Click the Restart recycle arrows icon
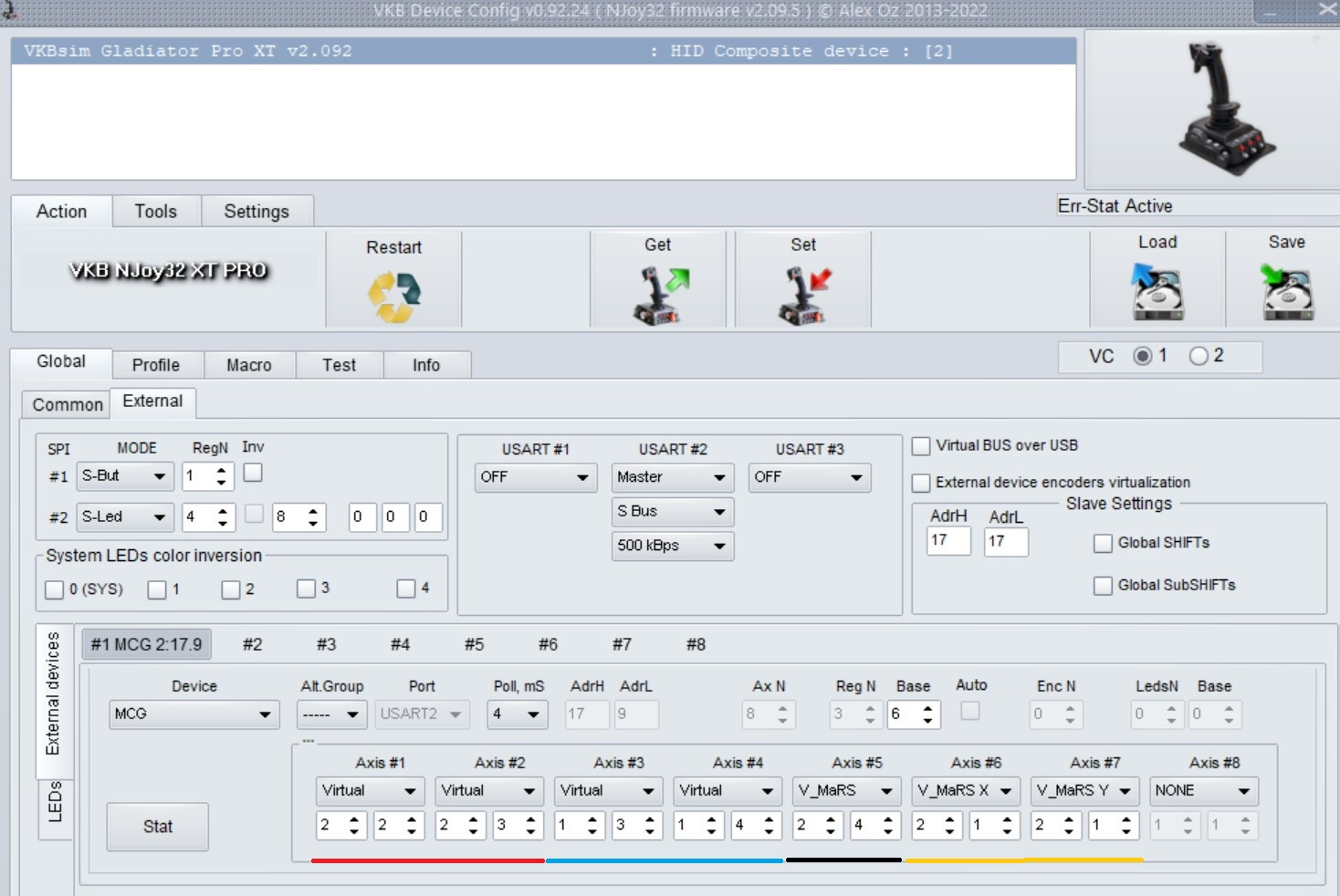This screenshot has height=896, width=1340. click(x=393, y=297)
